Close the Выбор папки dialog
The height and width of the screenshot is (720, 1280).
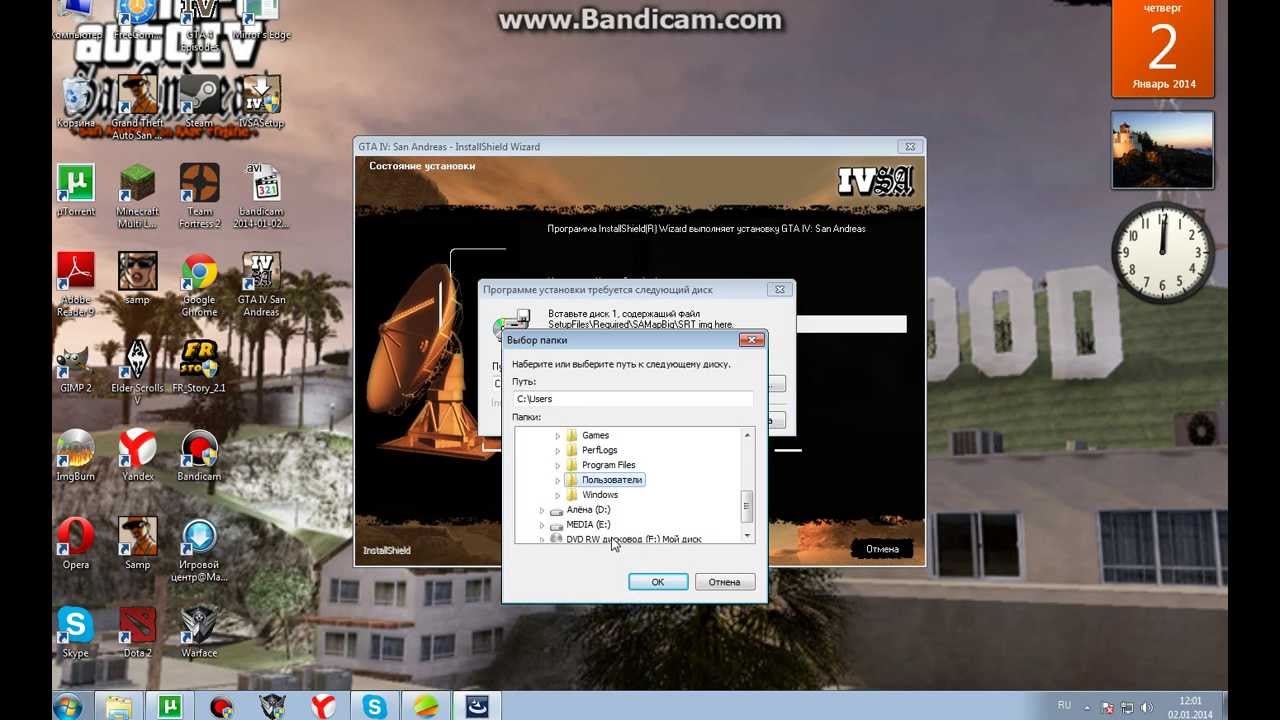751,340
